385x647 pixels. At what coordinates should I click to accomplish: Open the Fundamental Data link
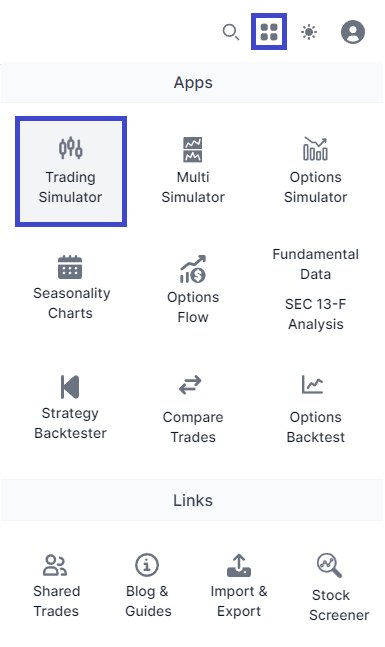(316, 264)
